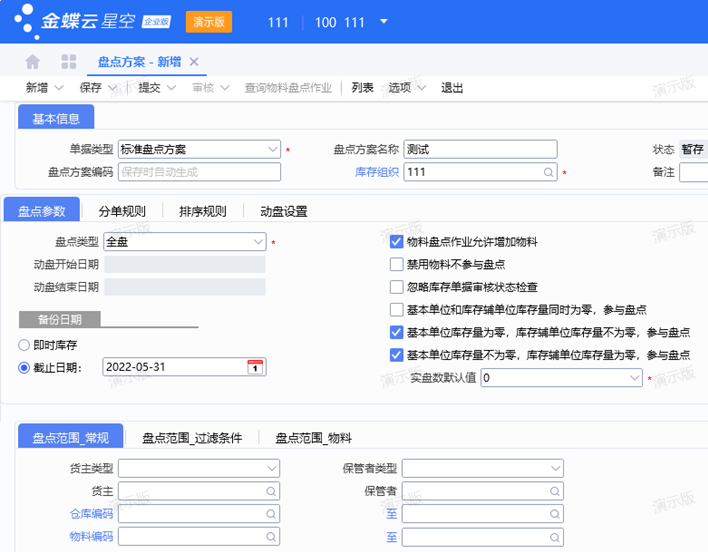Go to the home page icon
This screenshot has height=552, width=708.
pyautogui.click(x=33, y=62)
